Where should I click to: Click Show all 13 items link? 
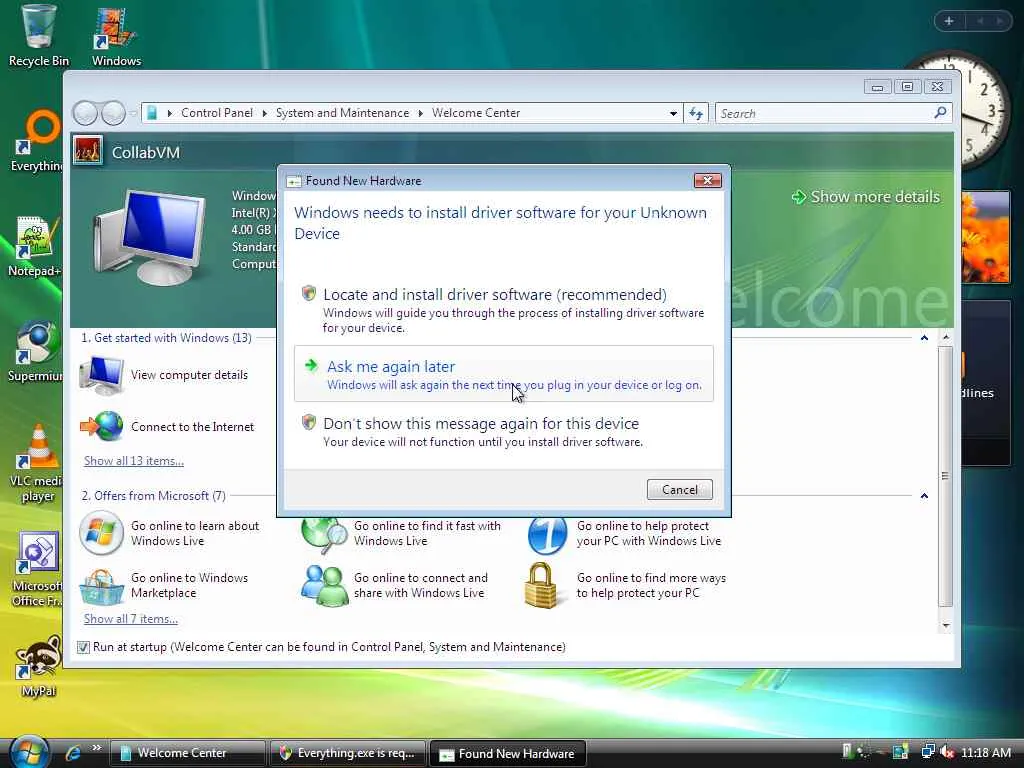134,461
